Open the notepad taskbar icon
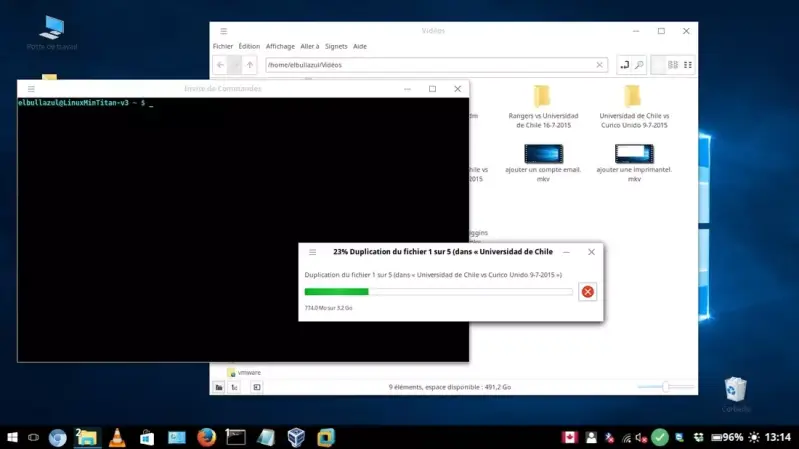 point(266,437)
